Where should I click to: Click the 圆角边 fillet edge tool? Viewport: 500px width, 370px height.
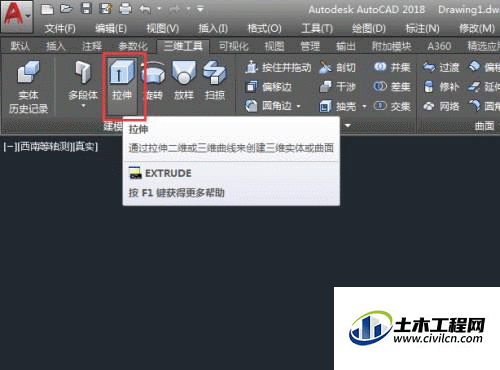269,106
